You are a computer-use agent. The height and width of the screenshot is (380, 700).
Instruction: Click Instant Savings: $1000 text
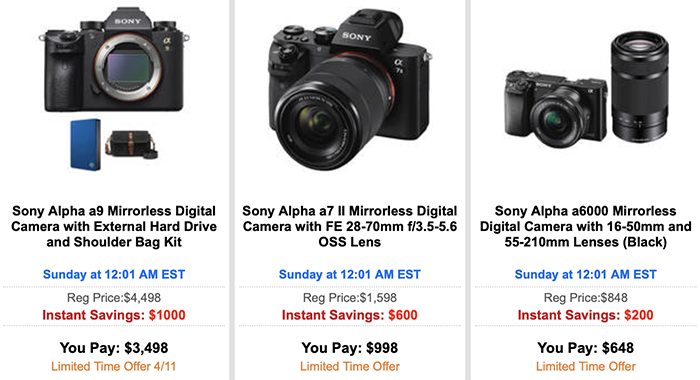point(114,315)
